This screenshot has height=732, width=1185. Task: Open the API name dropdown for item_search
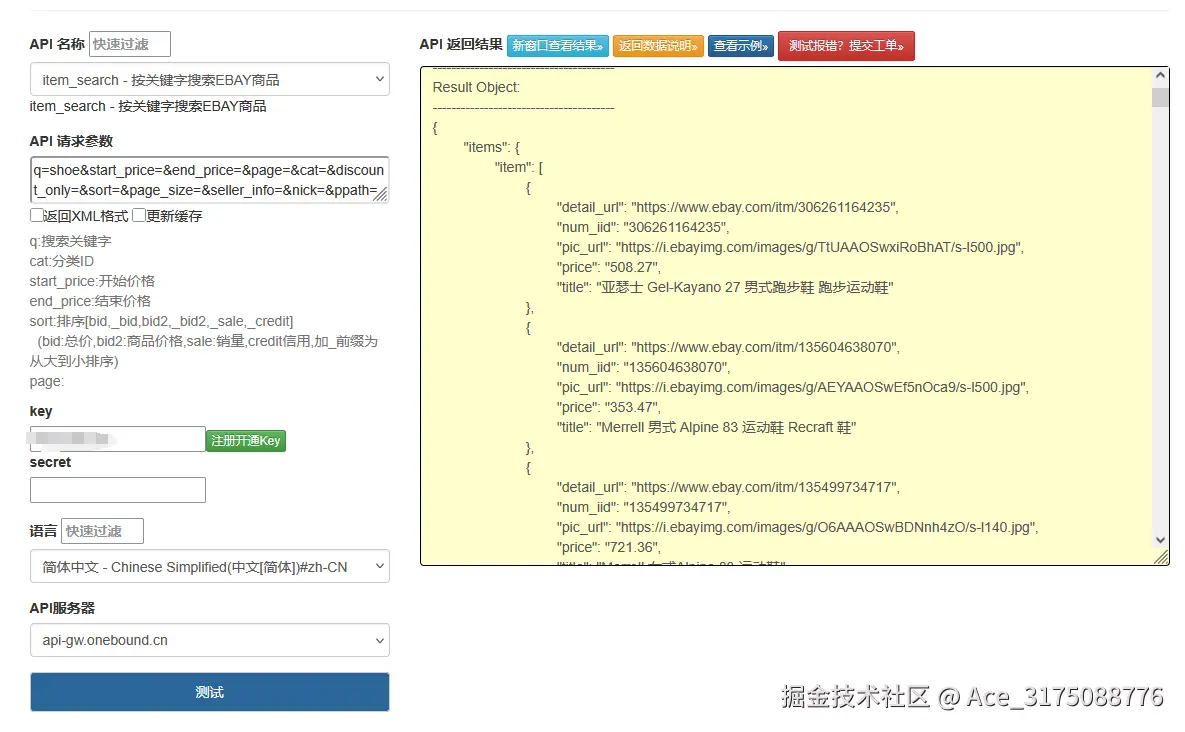(x=209, y=79)
